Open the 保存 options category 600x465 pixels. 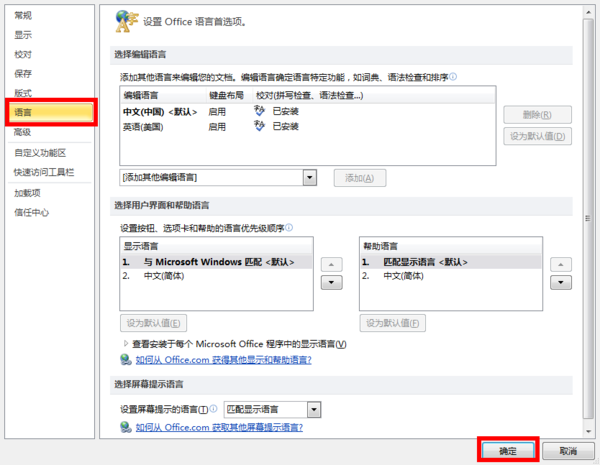click(23, 73)
